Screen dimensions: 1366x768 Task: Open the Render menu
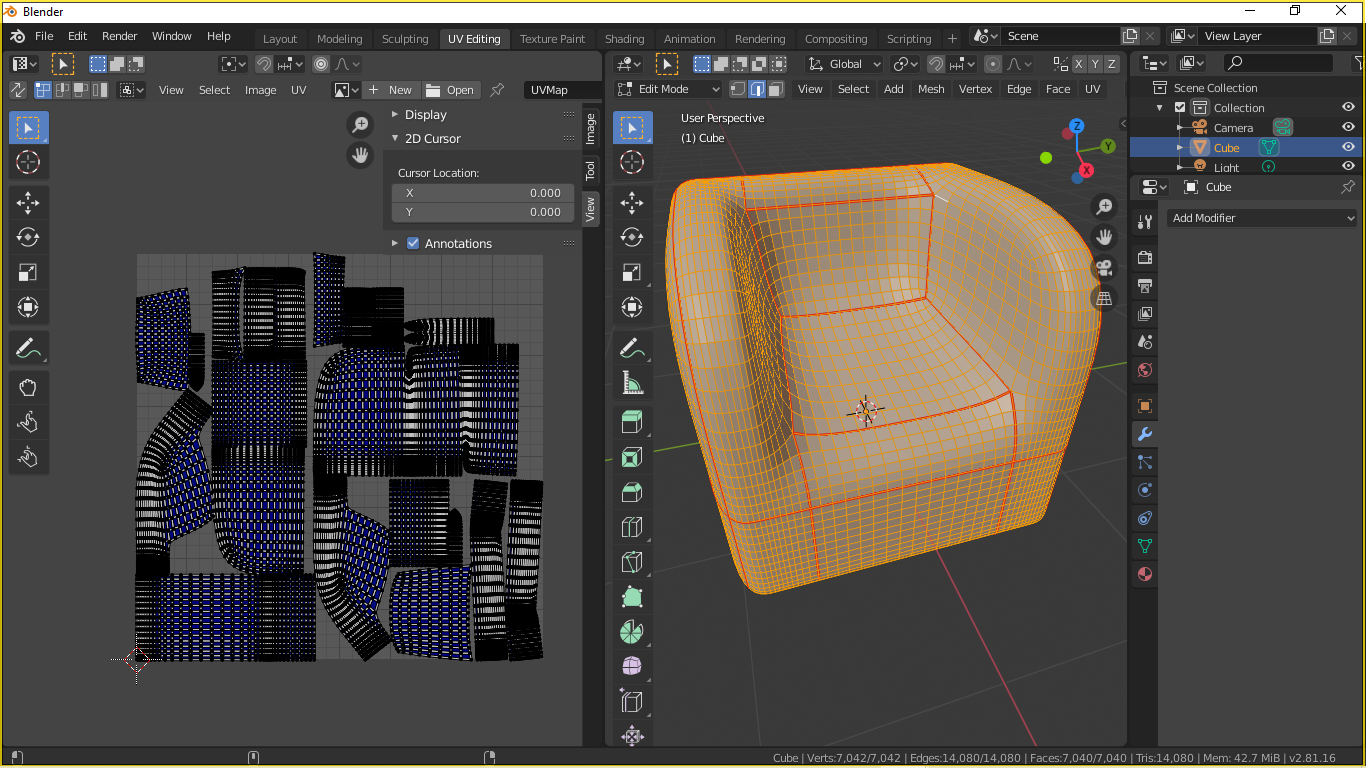coord(119,36)
